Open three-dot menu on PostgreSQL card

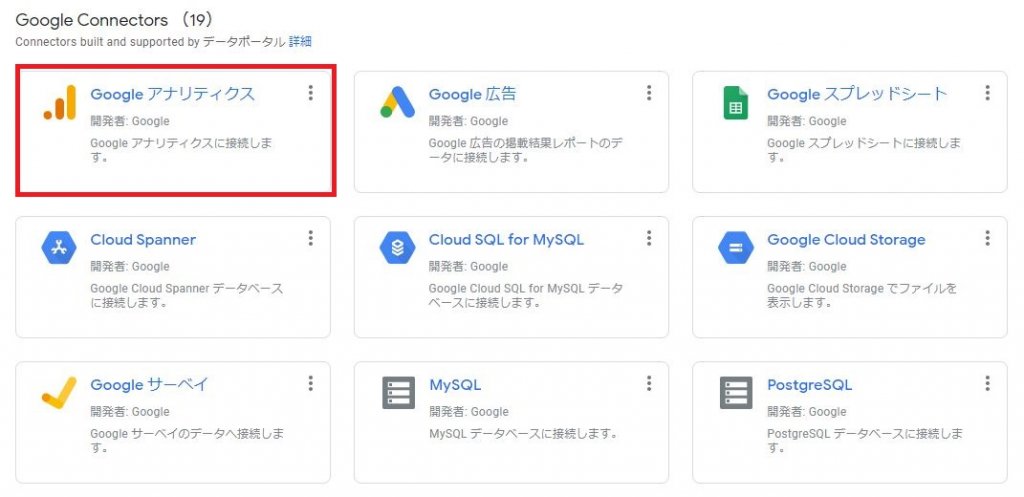pos(987,383)
